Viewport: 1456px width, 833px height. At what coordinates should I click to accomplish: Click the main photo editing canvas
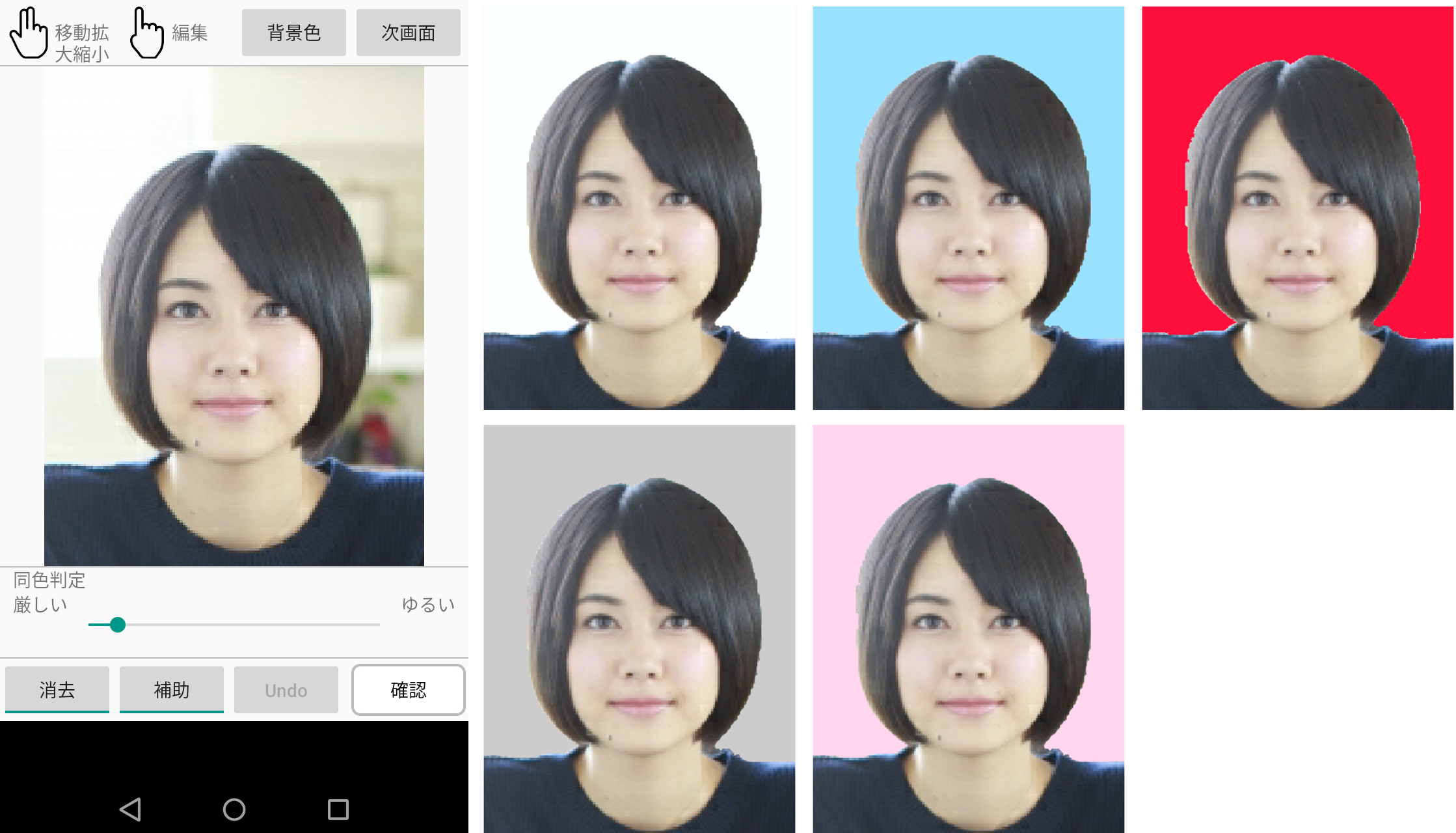[234, 316]
